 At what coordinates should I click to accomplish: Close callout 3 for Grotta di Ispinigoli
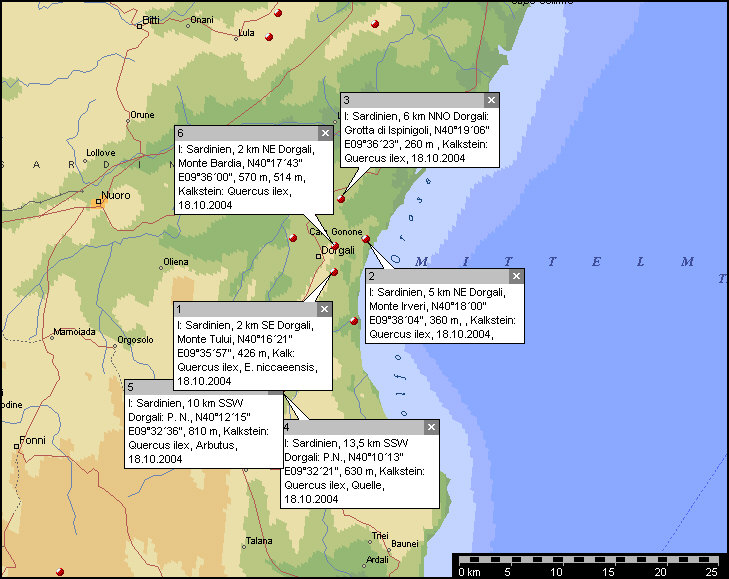click(491, 100)
